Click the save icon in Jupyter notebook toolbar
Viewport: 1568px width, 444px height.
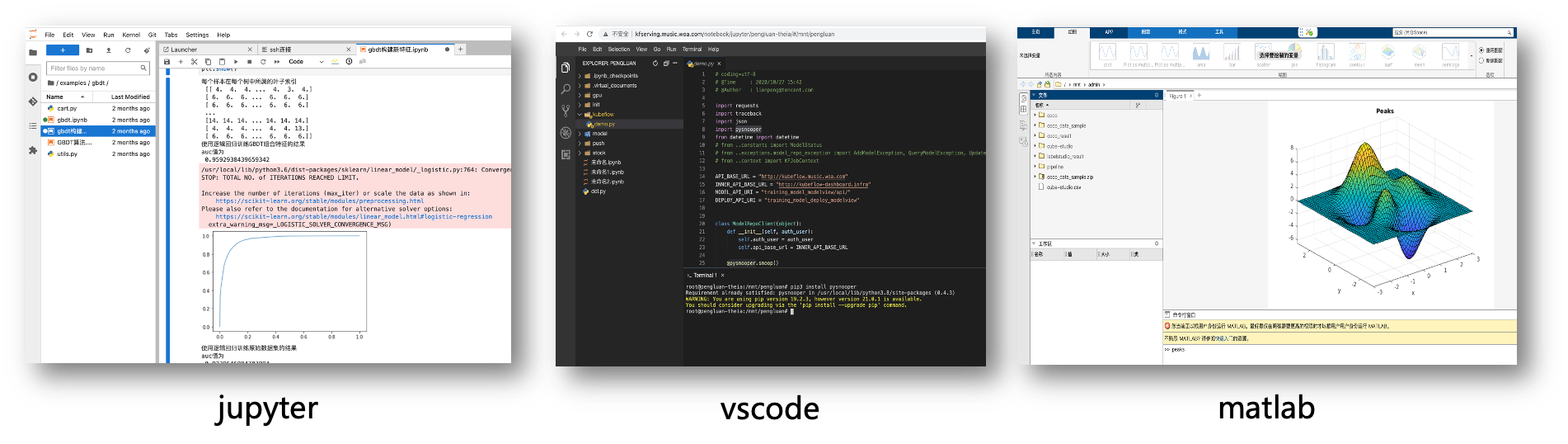[x=167, y=62]
